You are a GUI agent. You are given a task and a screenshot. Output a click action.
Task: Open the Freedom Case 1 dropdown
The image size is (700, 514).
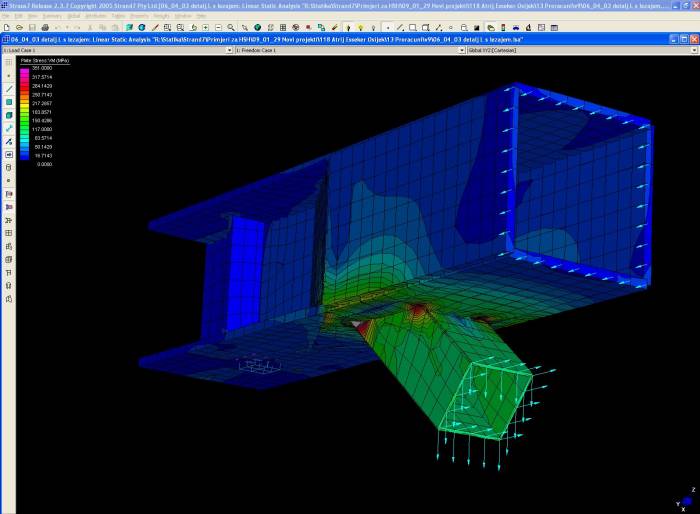pyautogui.click(x=461, y=49)
